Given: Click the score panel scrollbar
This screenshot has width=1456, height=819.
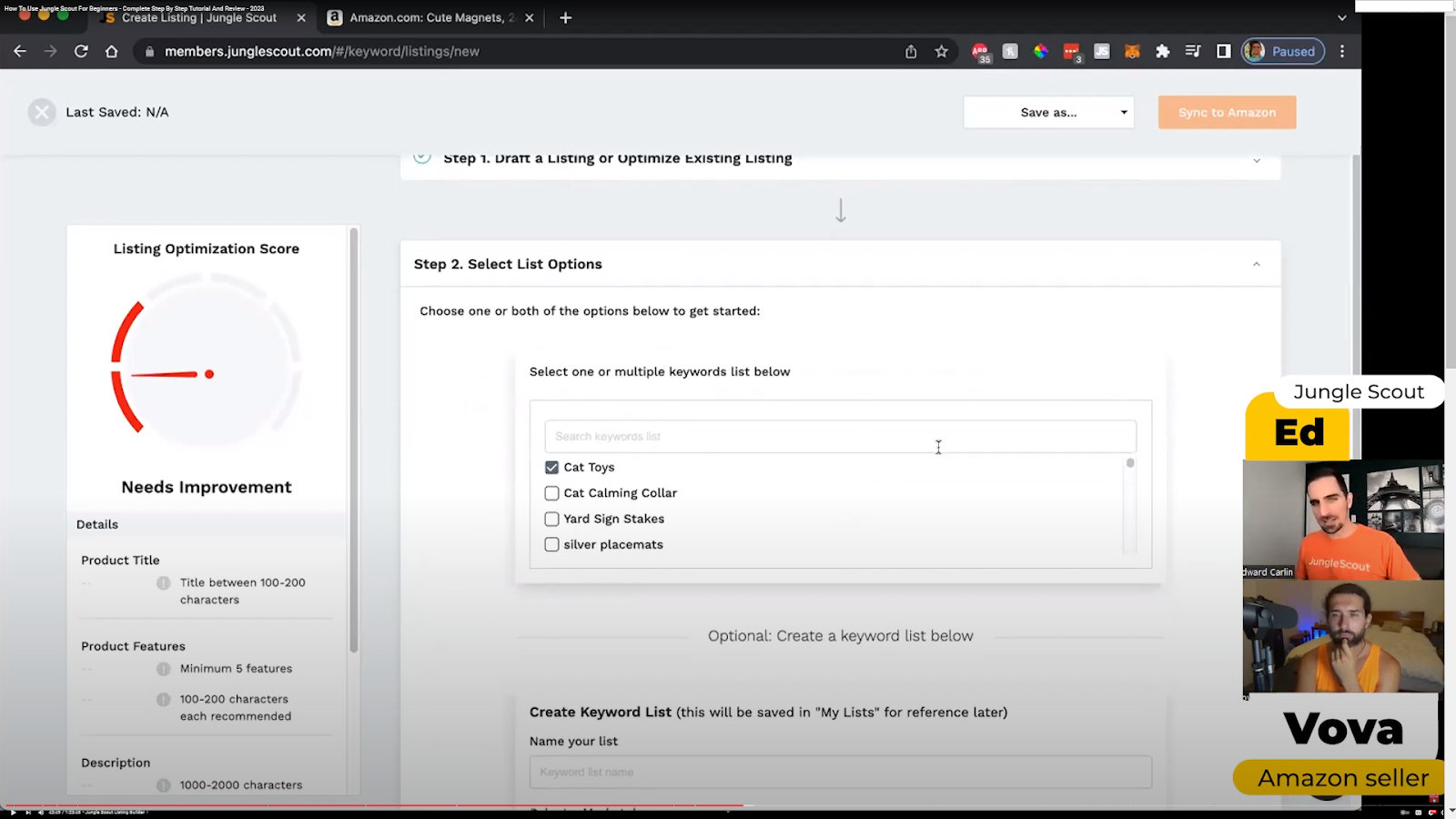Looking at the screenshot, I should [354, 440].
